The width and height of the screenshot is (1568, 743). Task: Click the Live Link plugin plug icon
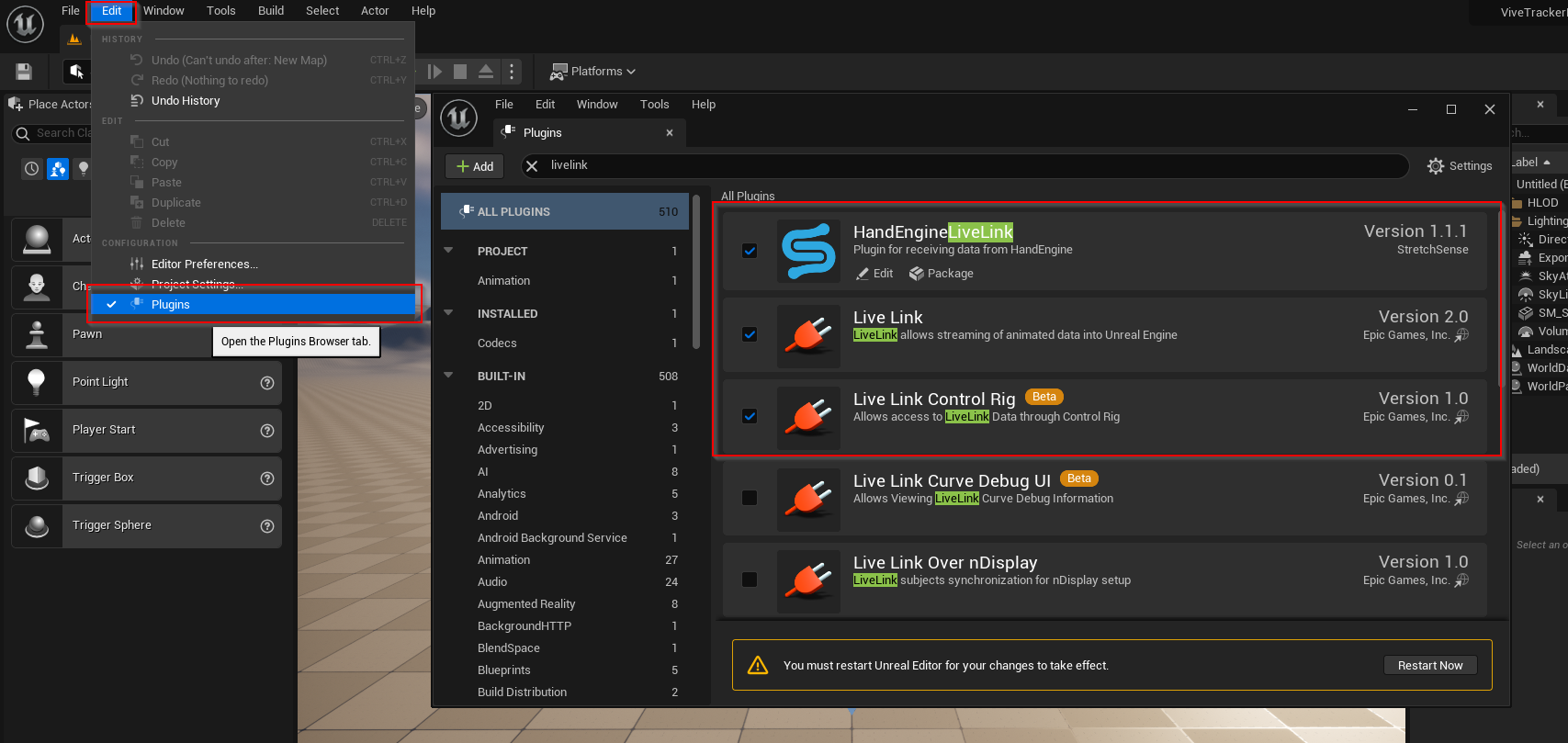pyautogui.click(x=808, y=336)
